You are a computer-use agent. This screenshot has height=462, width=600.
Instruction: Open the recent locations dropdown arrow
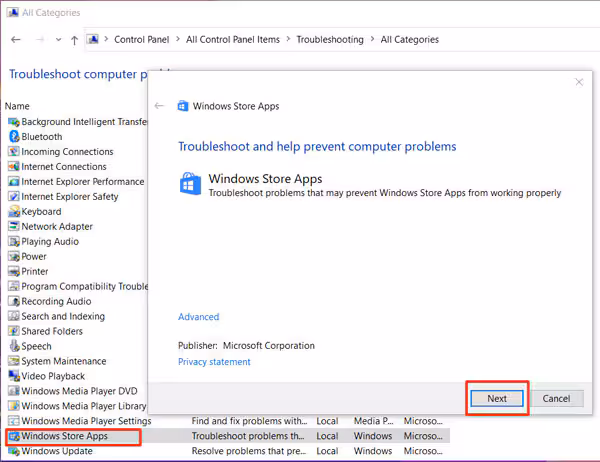(x=58, y=40)
